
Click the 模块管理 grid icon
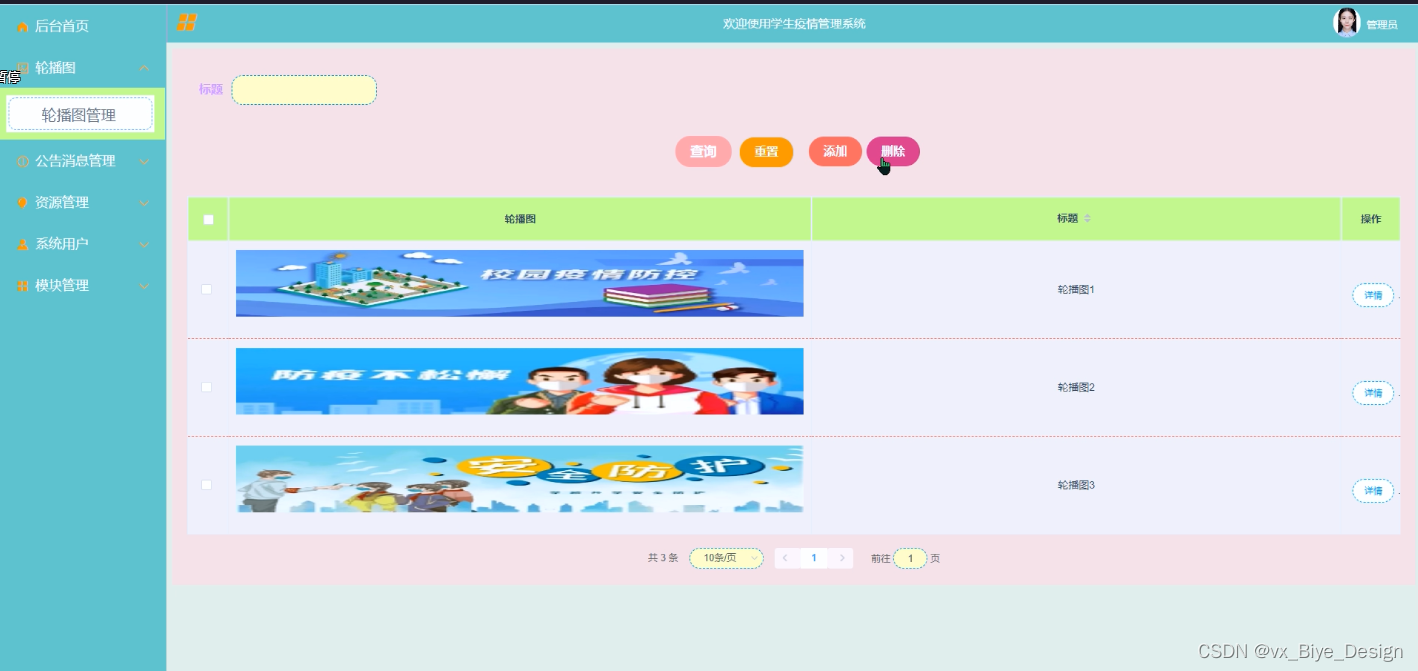tap(23, 286)
